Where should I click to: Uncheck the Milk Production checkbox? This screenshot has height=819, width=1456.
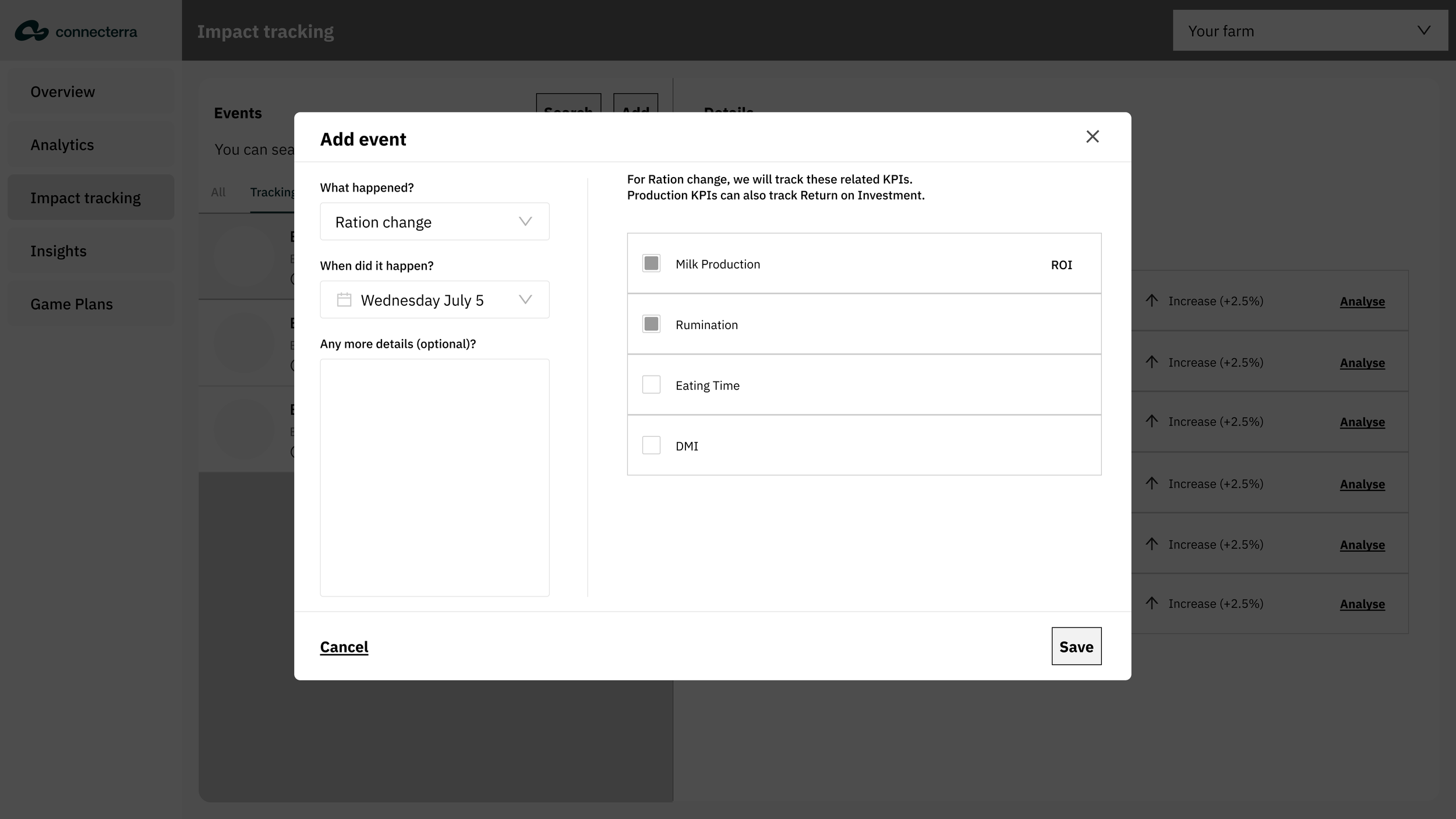tap(651, 264)
